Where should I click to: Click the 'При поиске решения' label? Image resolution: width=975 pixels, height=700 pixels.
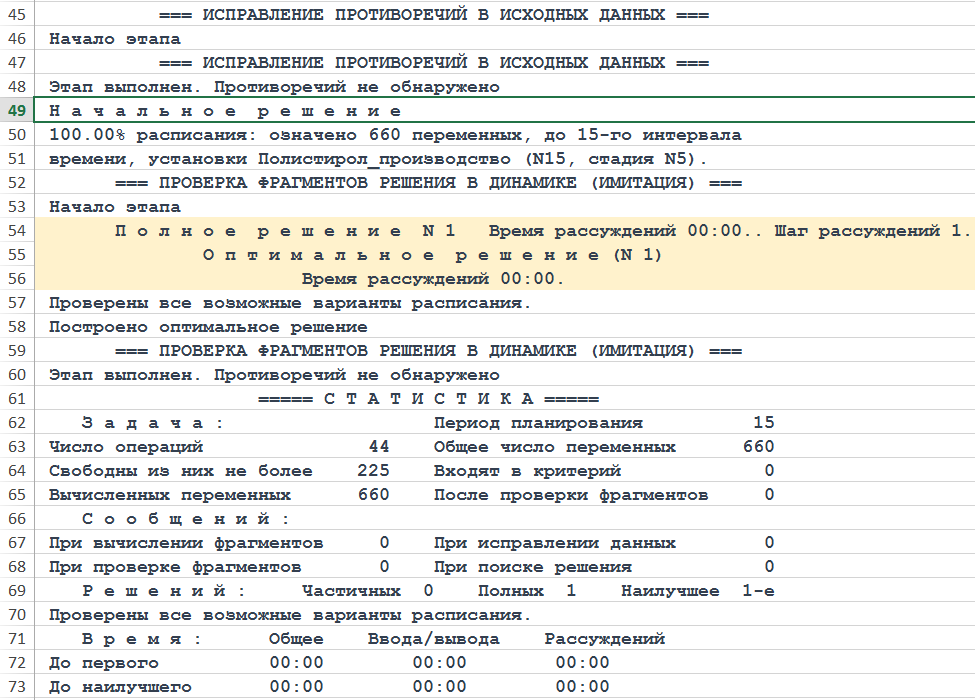[x=532, y=567]
